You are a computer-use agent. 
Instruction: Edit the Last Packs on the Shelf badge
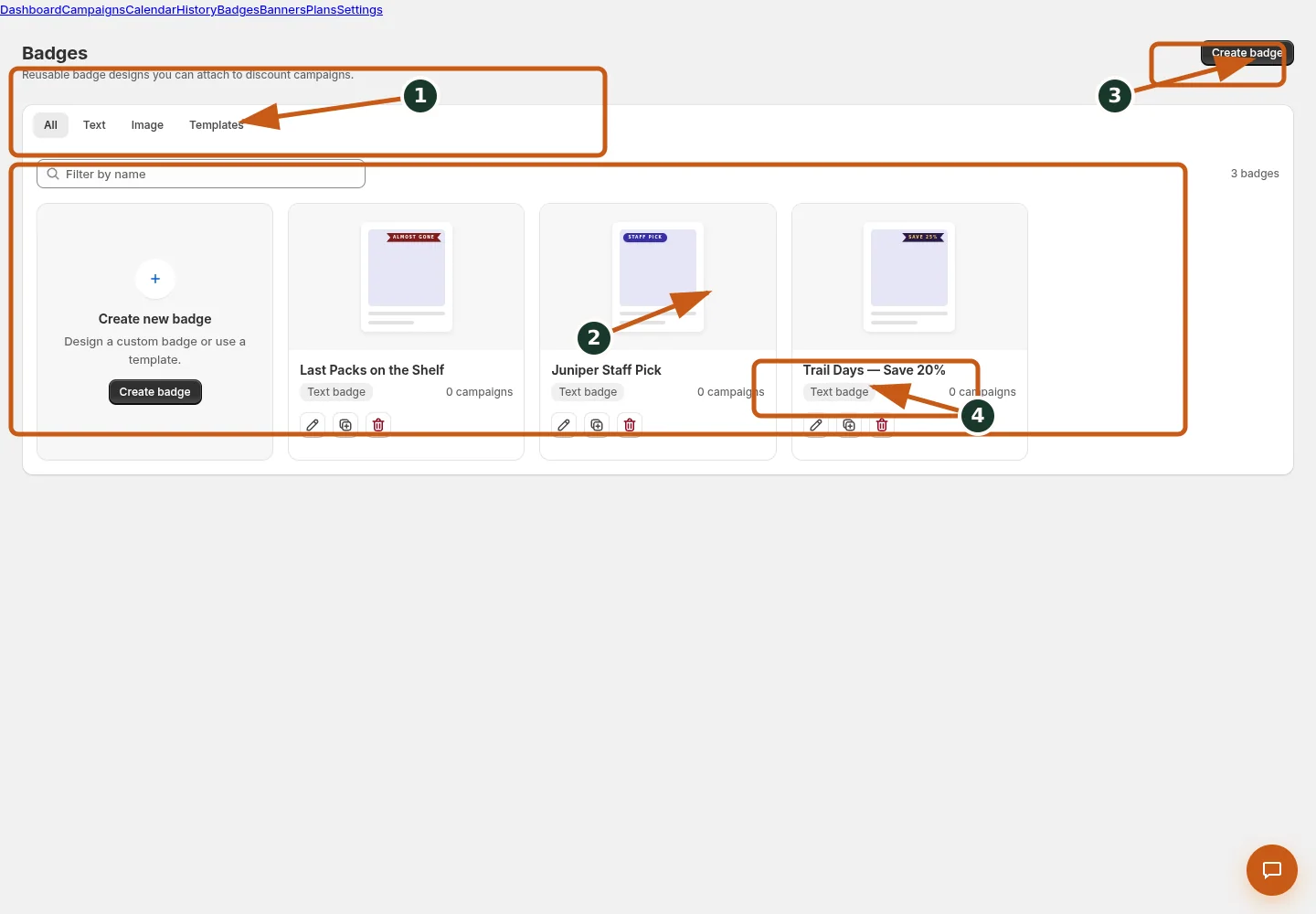click(313, 425)
